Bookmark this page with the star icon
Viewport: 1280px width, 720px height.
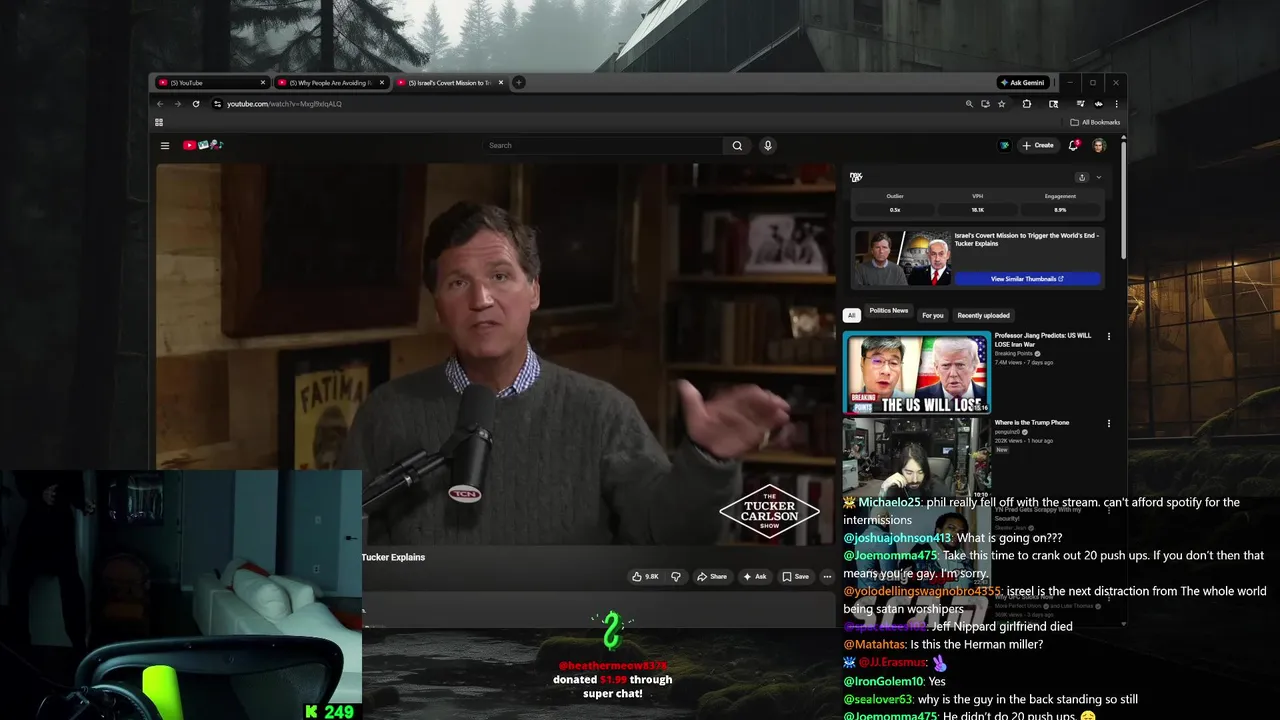(1001, 104)
